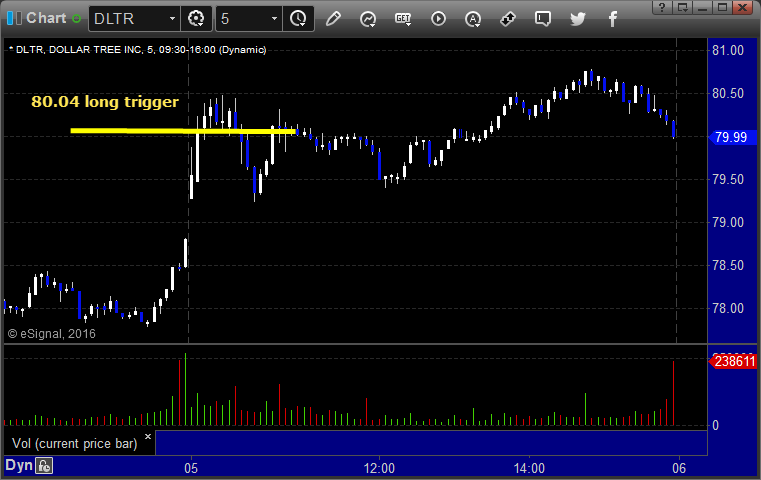This screenshot has width=761, height=480.
Task: Click the 12:00 time axis label
Action: (x=379, y=468)
